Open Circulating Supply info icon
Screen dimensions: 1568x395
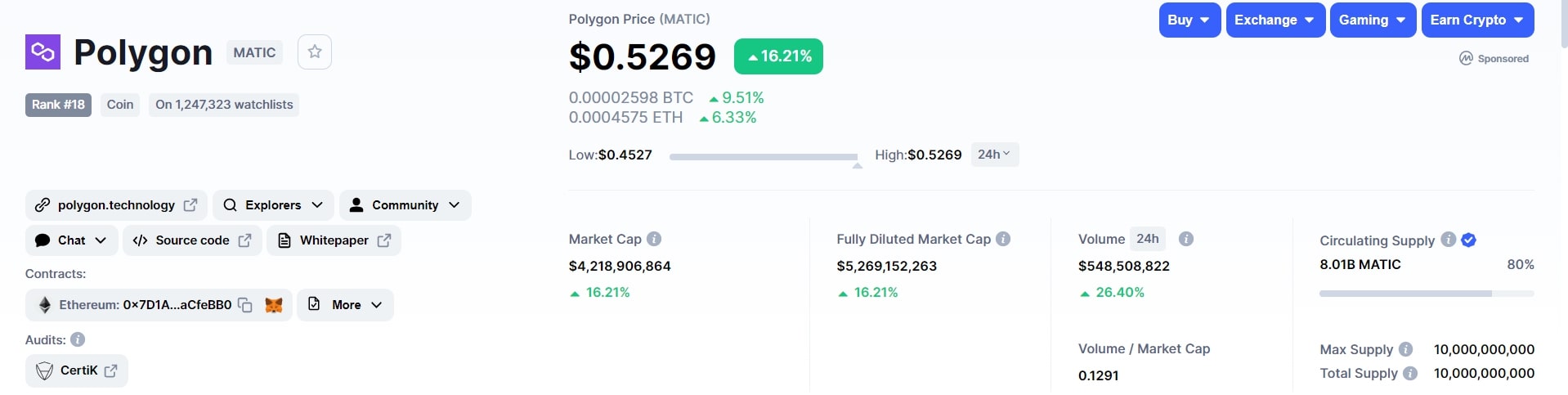[1449, 240]
